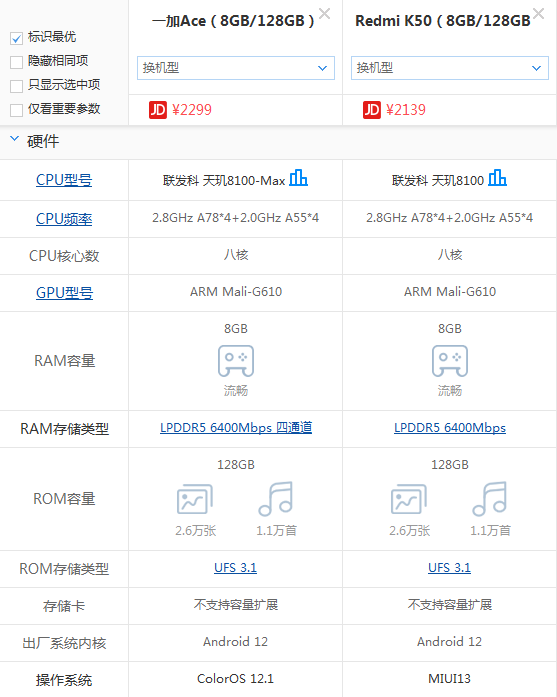This screenshot has height=697, width=557.
Task: Click the RAM容量 row label
Action: tap(64, 361)
